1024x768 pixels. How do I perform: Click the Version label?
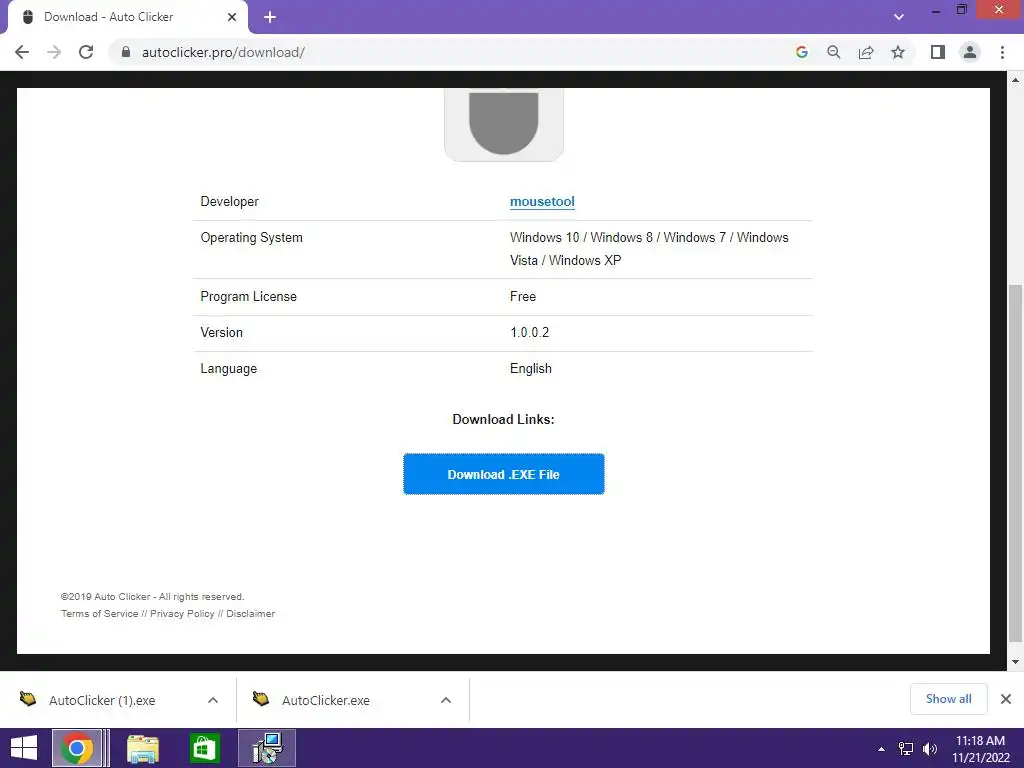[x=221, y=332]
